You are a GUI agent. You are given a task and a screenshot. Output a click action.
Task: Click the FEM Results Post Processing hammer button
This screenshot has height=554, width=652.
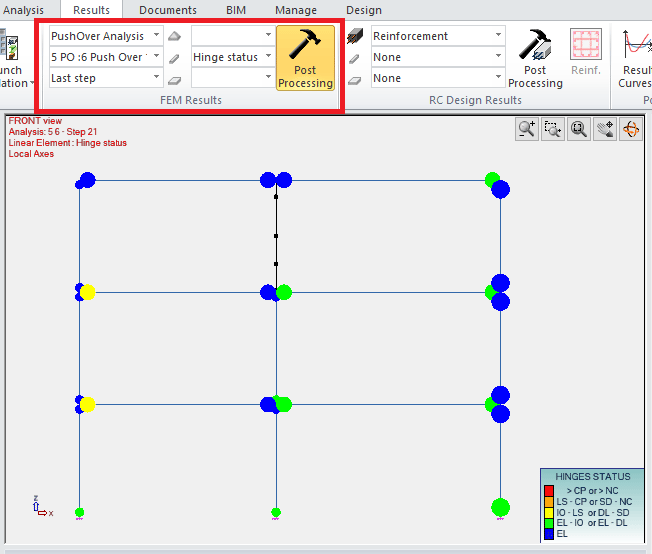coord(305,58)
